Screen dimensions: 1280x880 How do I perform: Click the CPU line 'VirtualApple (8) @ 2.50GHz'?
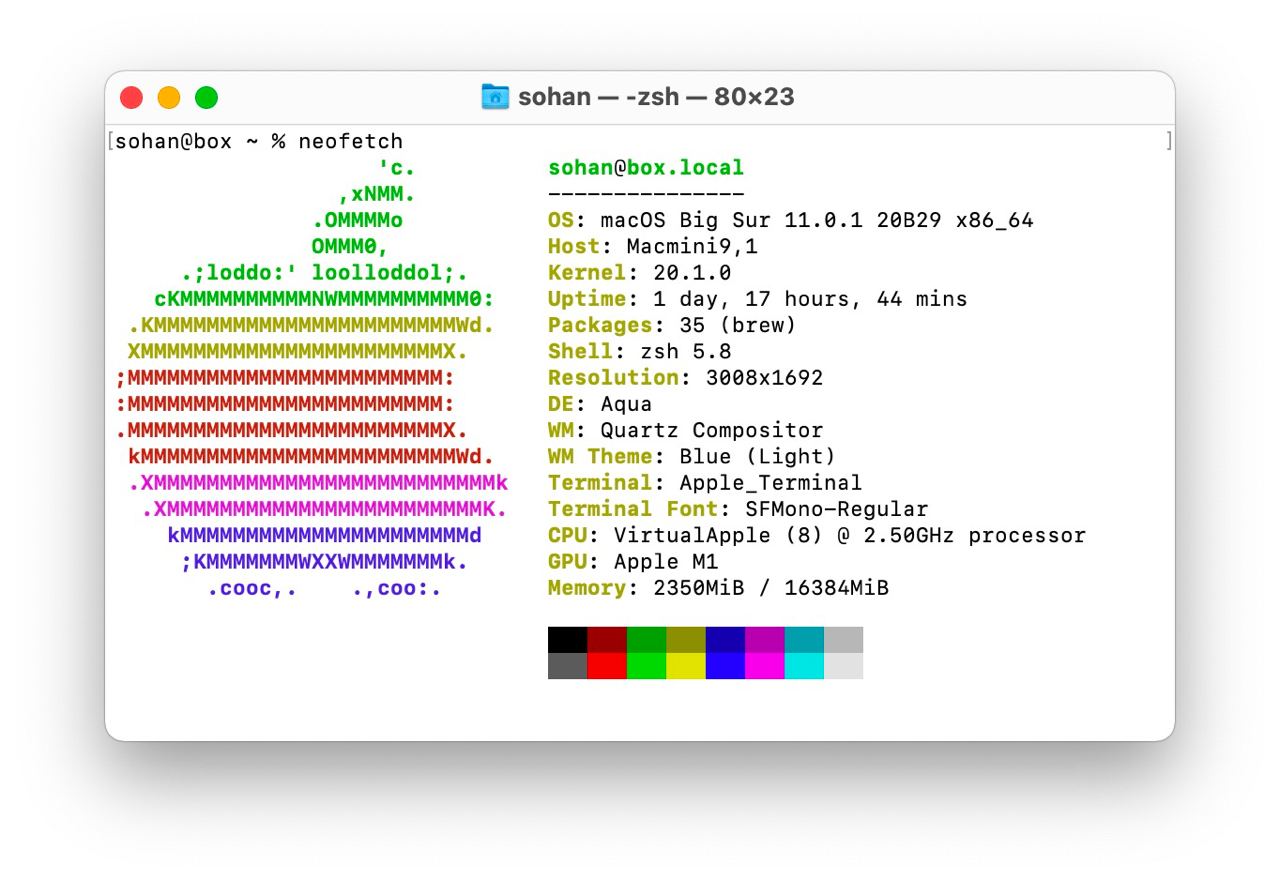pyautogui.click(x=784, y=535)
